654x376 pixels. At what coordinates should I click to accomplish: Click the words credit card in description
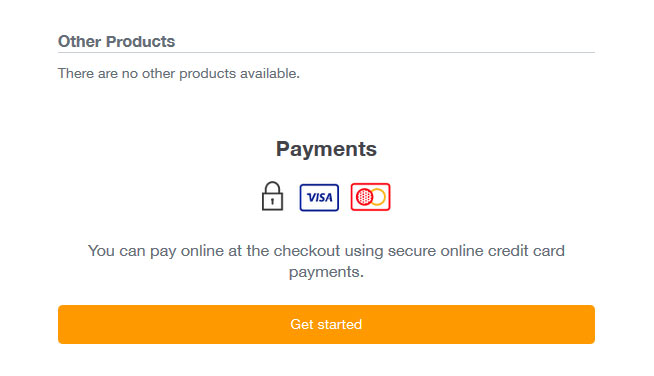(526, 251)
